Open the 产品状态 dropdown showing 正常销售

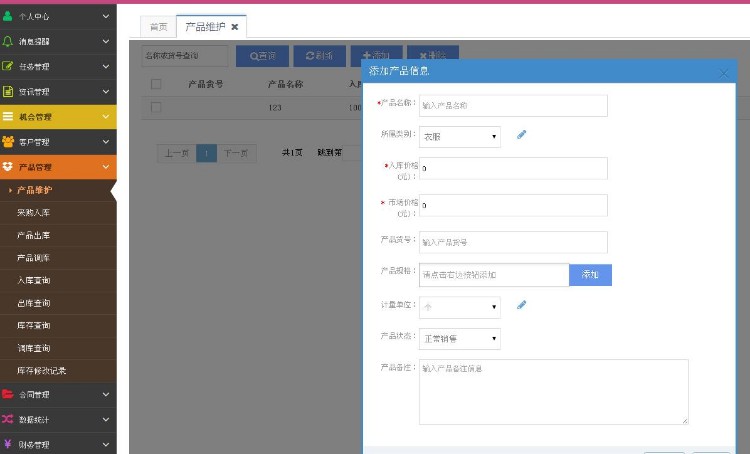(460, 339)
